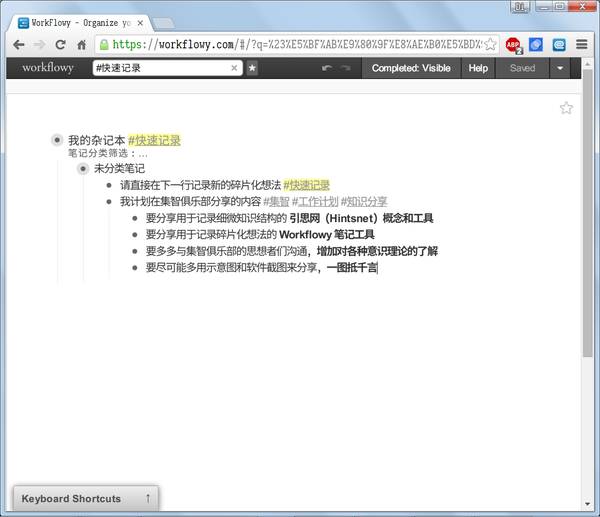Toggle Completed: Visible setting

(x=411, y=68)
